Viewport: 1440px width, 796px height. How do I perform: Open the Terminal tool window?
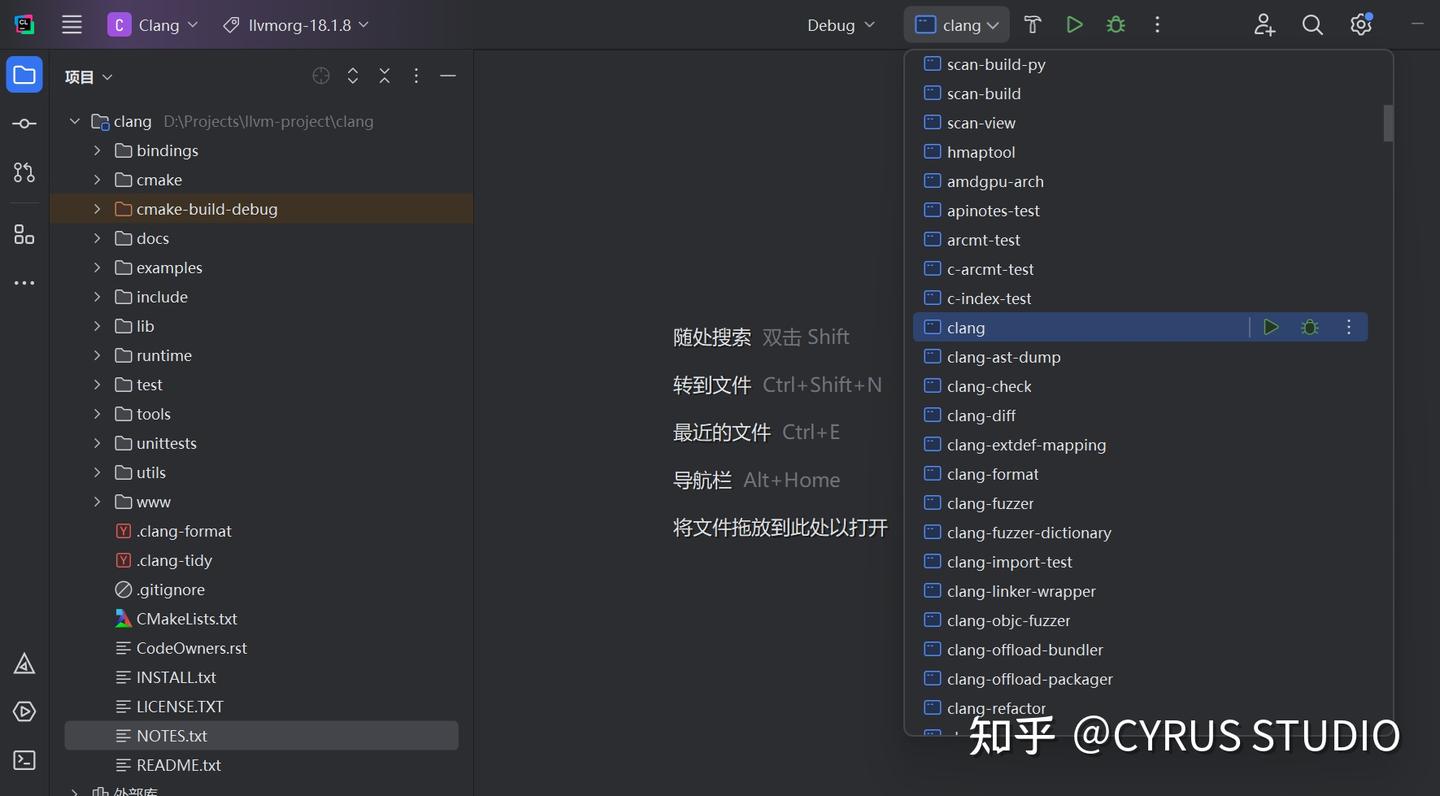coord(24,761)
